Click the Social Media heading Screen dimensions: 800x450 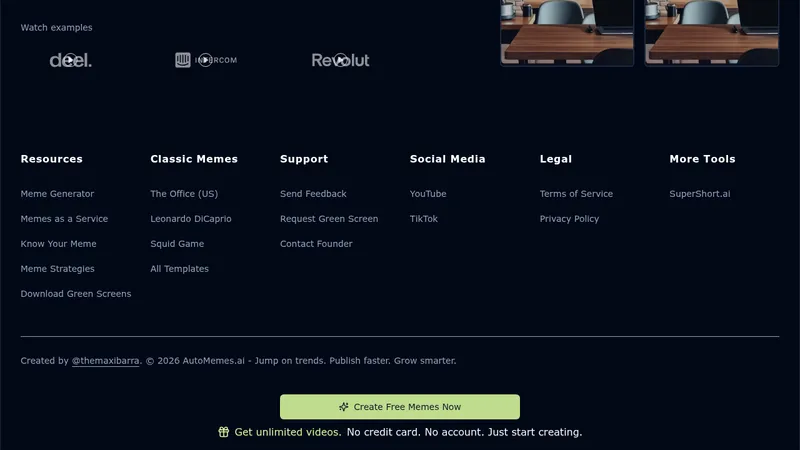coord(447,159)
